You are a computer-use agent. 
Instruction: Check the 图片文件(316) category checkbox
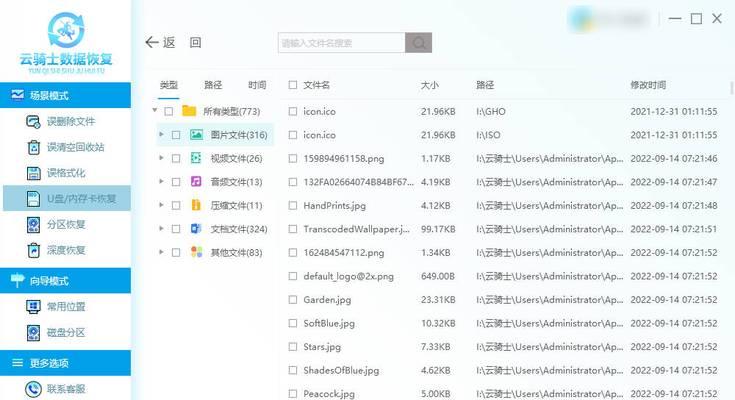tap(176, 135)
